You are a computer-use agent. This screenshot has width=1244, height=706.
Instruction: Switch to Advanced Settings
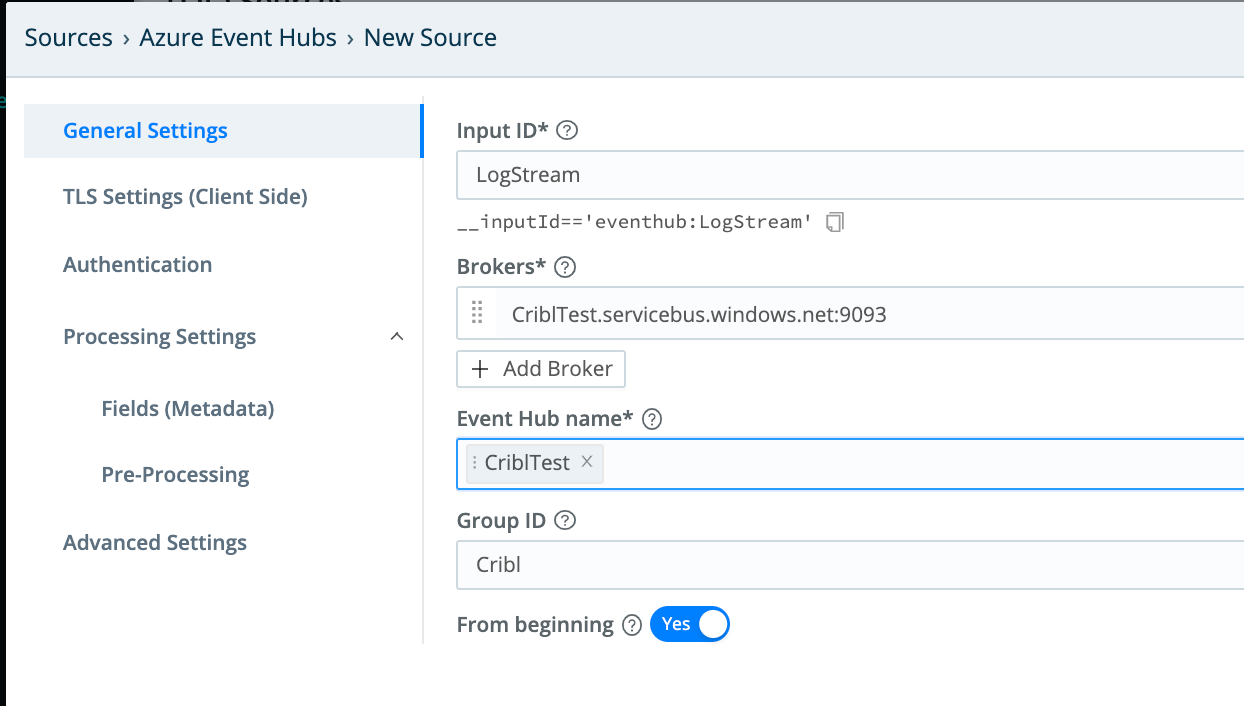pos(155,543)
